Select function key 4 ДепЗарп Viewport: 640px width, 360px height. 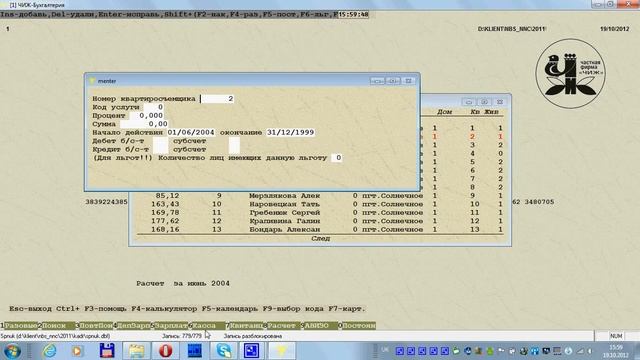(133, 326)
